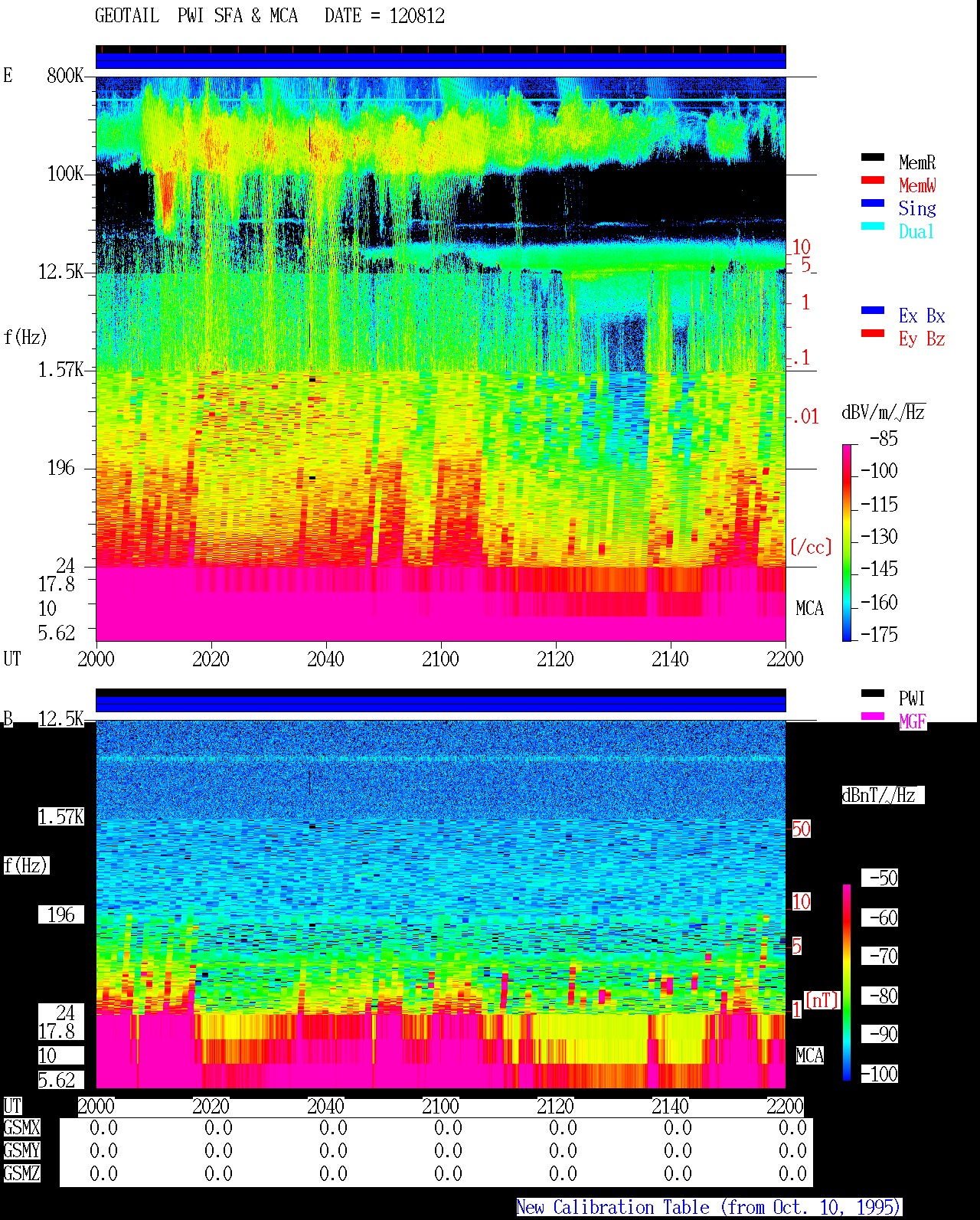Click the 2040 time tick below B spectrogram
Viewport: 980px width, 1220px height.
[x=325, y=1106]
